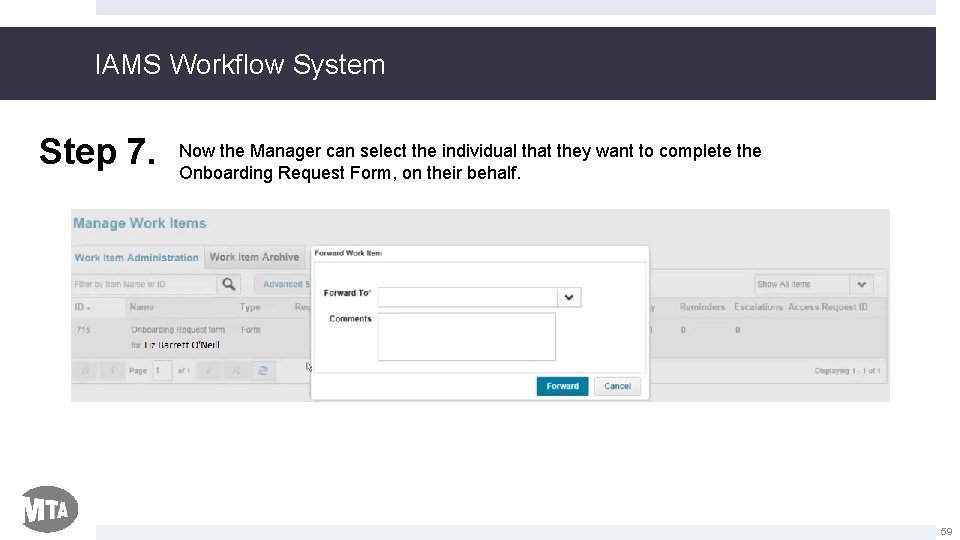Go to next page arrow
Image resolution: width=960 pixels, height=540 pixels.
point(208,370)
